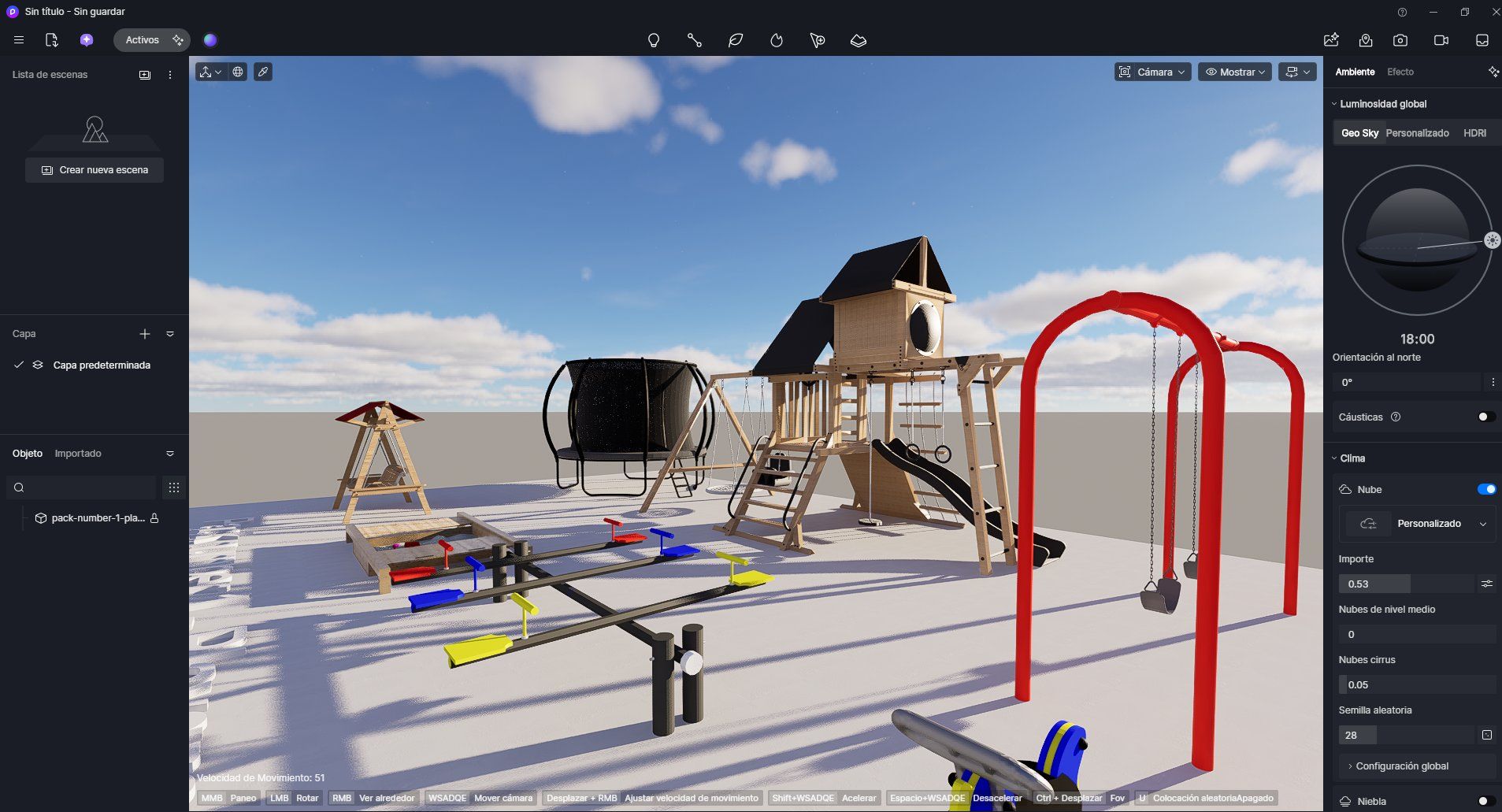Expand Configuración global section

tap(1417, 766)
